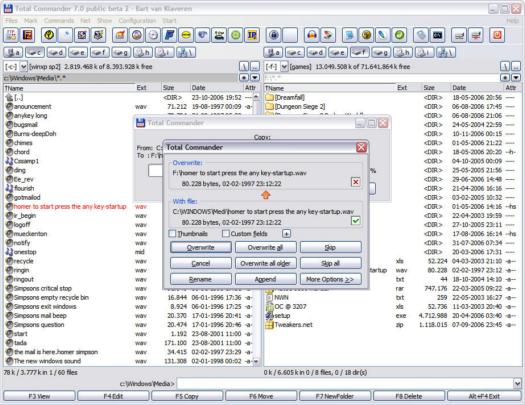Toggle the red X box beside Overwrite file

[356, 182]
